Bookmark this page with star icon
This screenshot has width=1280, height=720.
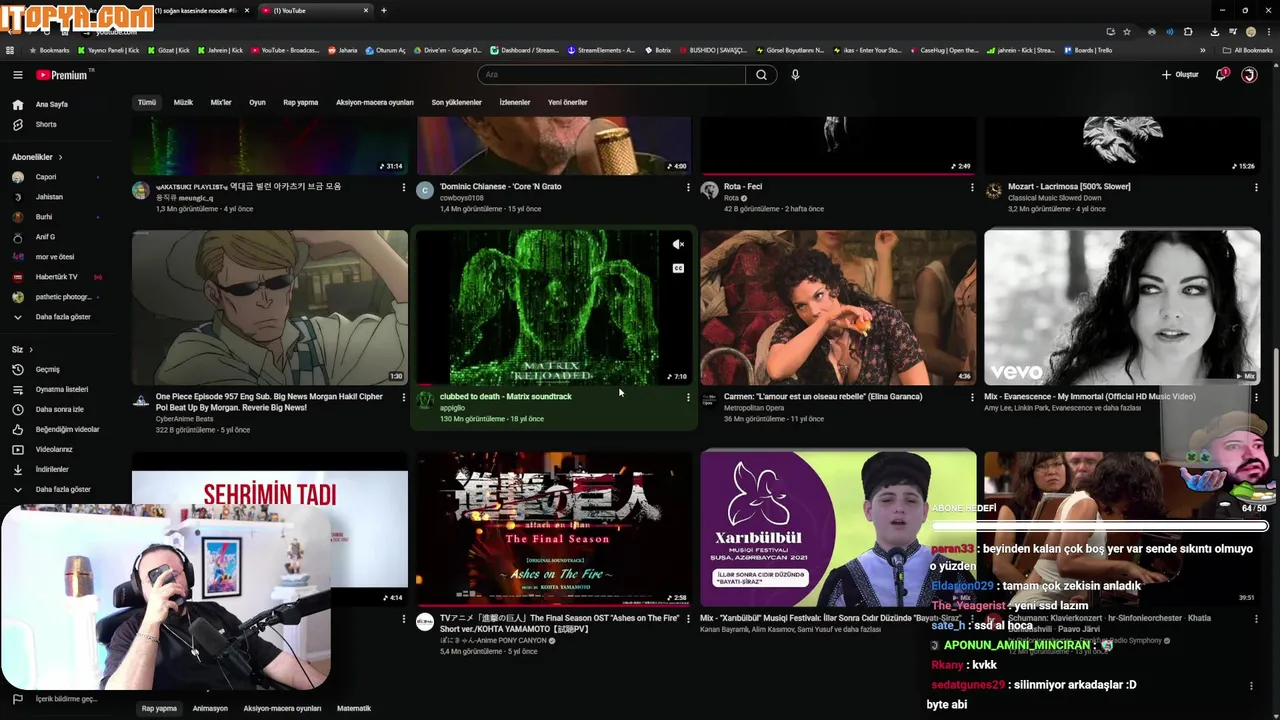coord(1127,31)
